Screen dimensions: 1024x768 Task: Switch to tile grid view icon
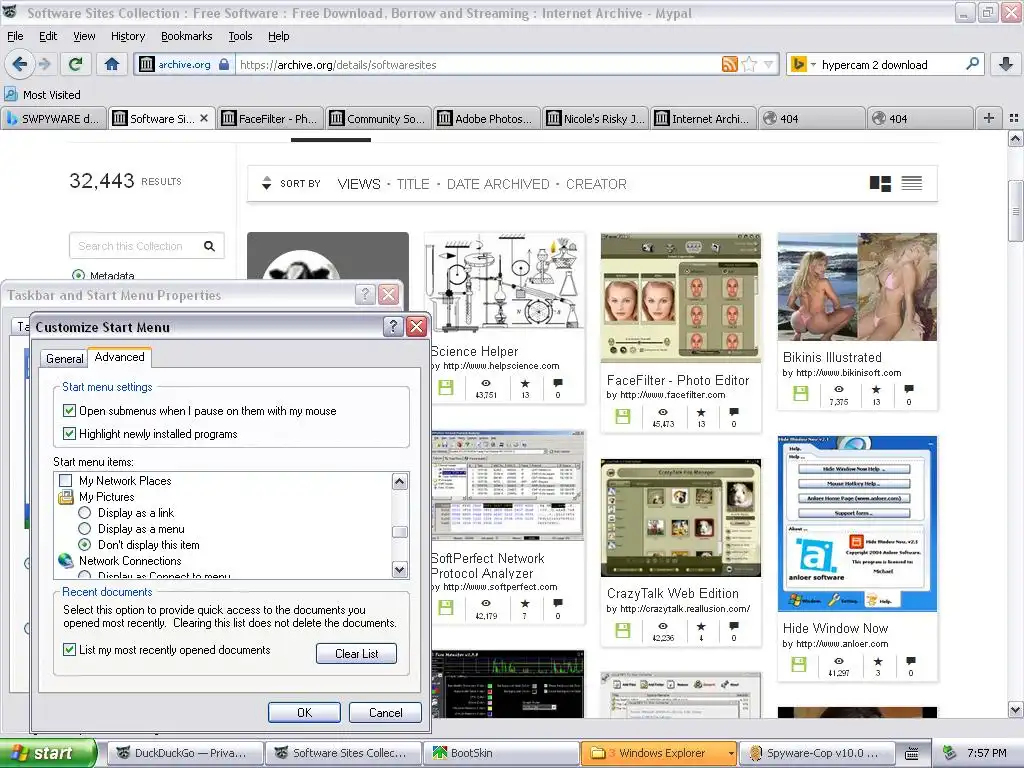tap(880, 184)
